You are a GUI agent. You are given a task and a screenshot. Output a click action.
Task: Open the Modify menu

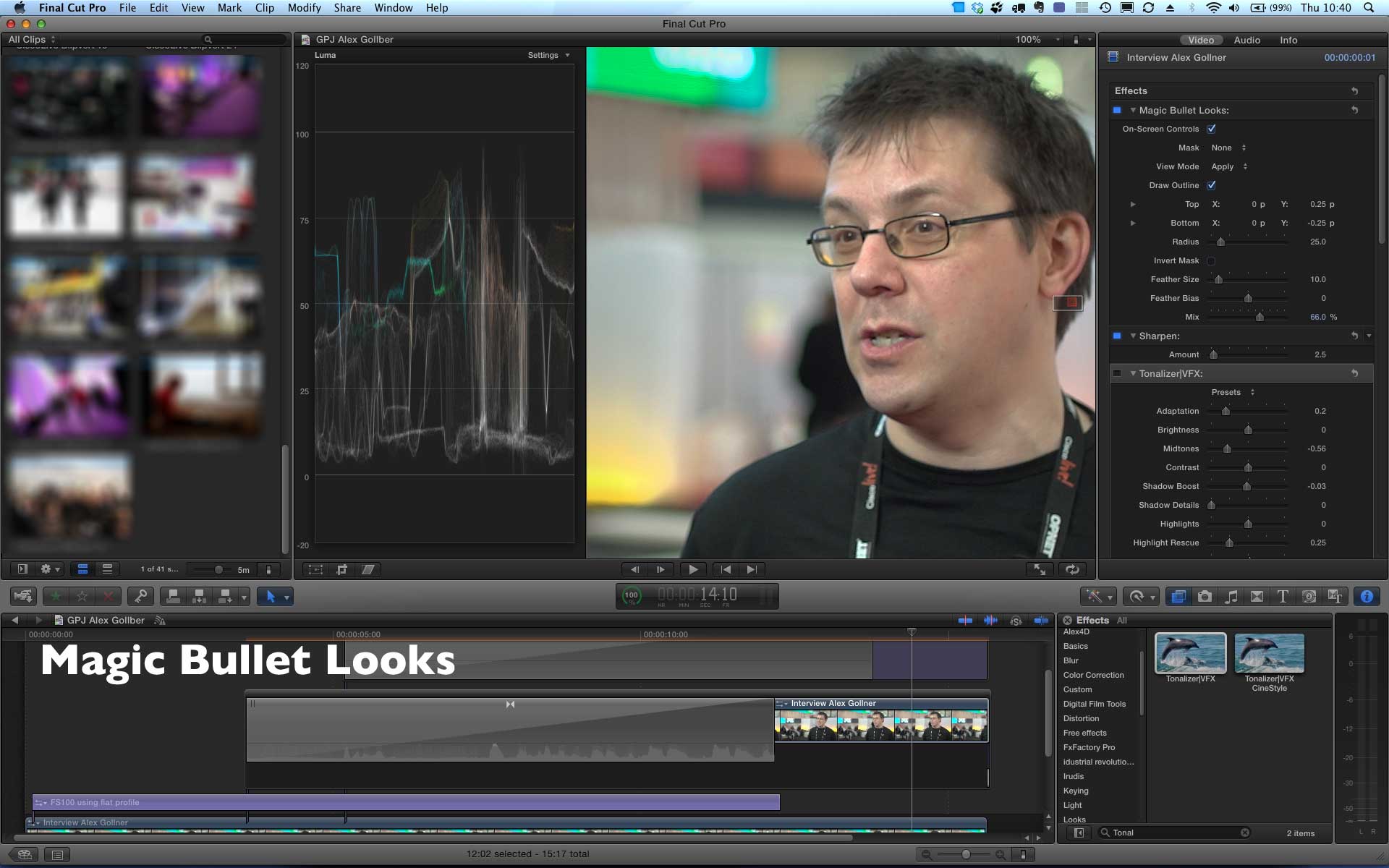click(304, 8)
